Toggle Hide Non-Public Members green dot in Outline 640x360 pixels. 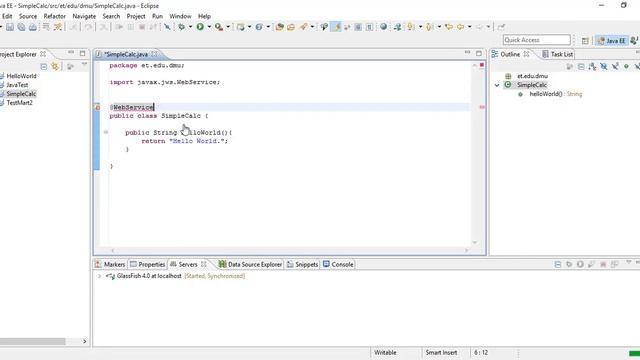[626, 67]
